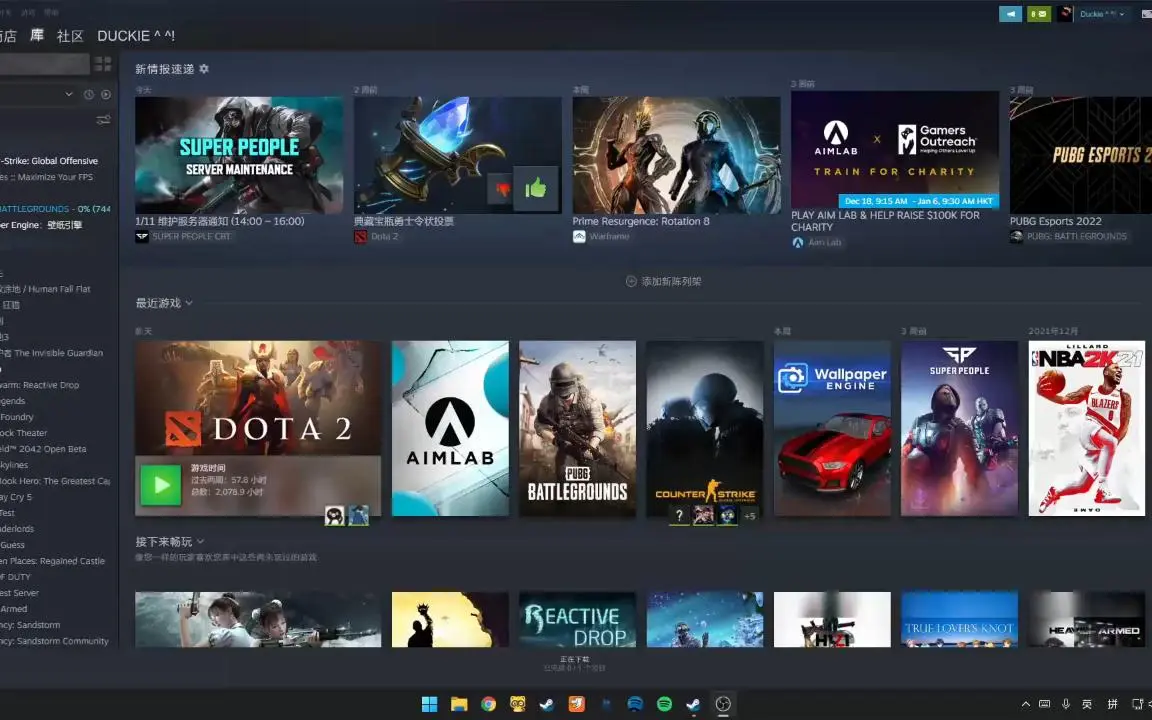This screenshot has width=1152, height=720.
Task: Open the green inbox envelope notifications
Action: click(x=1039, y=14)
